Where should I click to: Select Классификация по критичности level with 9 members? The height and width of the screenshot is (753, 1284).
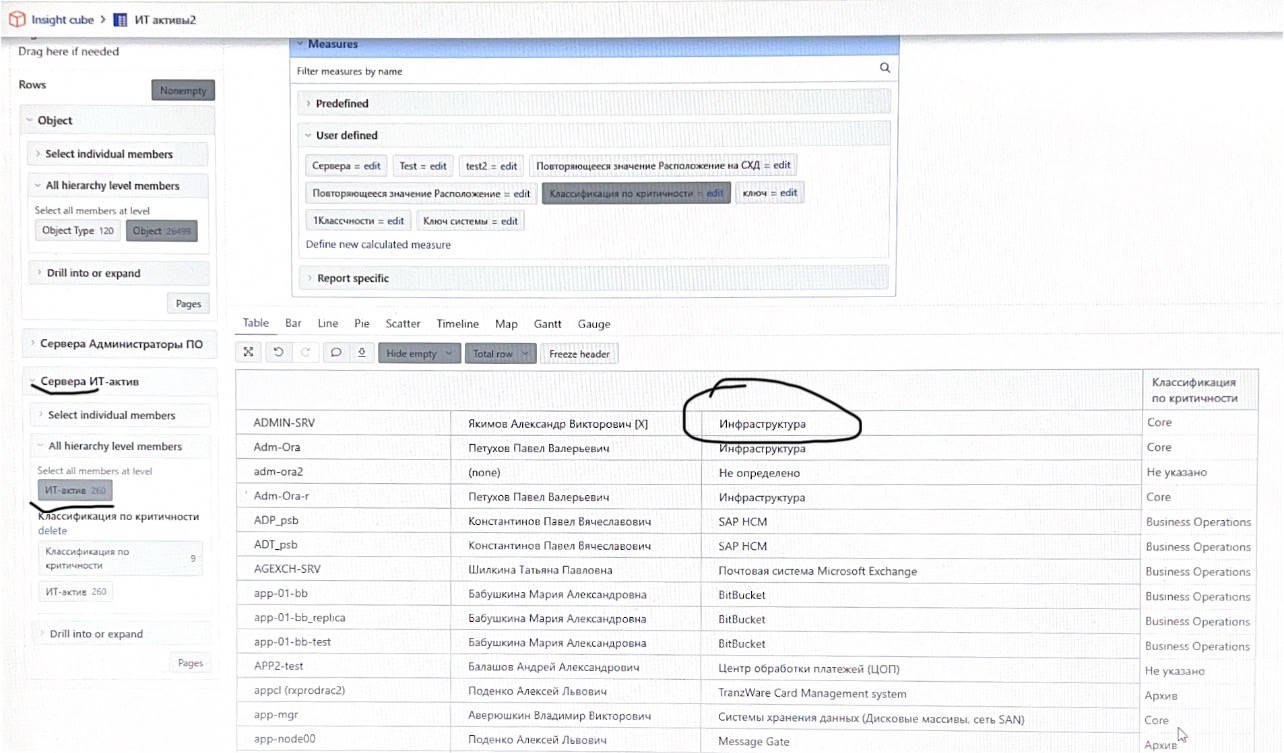click(x=120, y=558)
